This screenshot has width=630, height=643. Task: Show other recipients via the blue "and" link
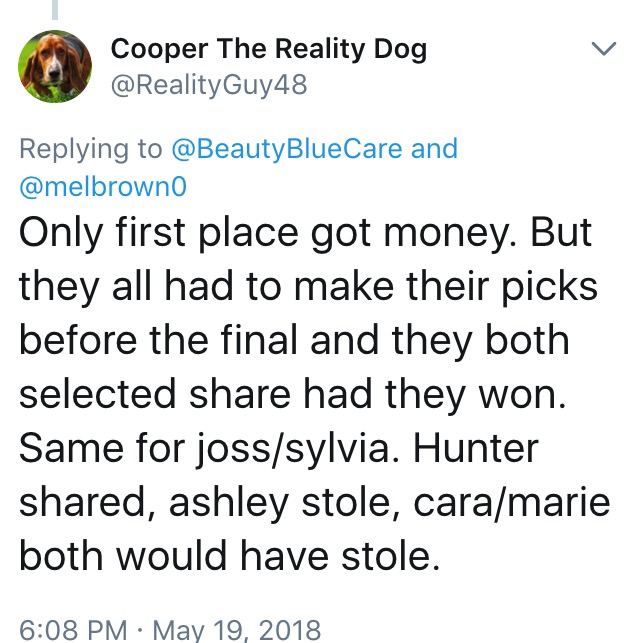point(434,148)
